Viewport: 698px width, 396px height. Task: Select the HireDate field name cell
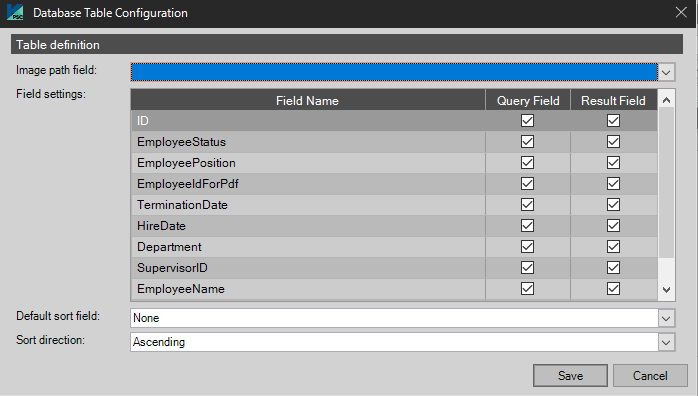pyautogui.click(x=308, y=226)
